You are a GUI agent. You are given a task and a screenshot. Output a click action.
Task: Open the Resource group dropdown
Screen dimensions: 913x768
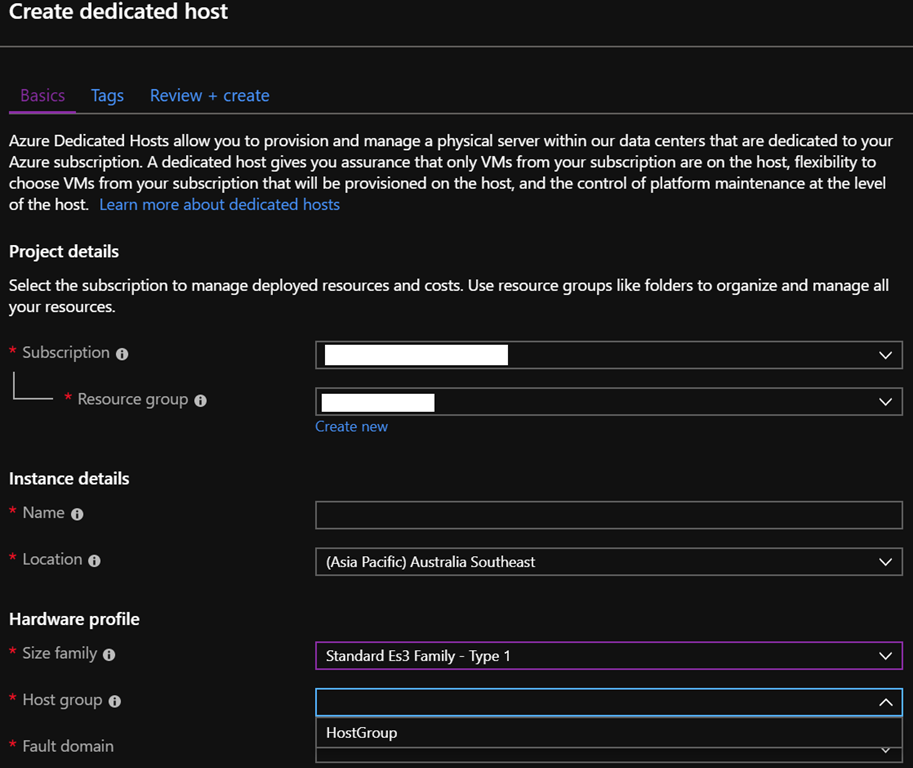(884, 402)
